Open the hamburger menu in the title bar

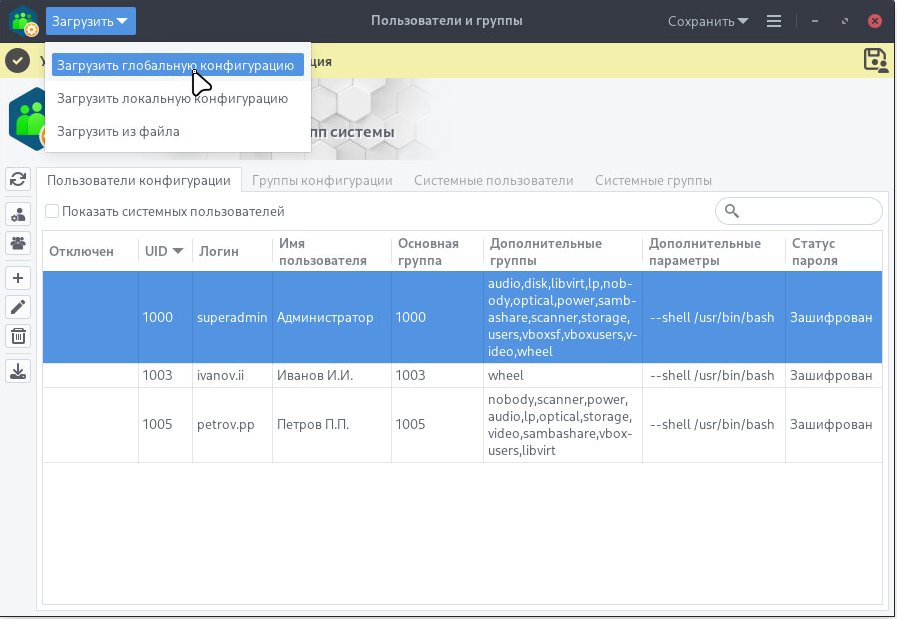(773, 21)
